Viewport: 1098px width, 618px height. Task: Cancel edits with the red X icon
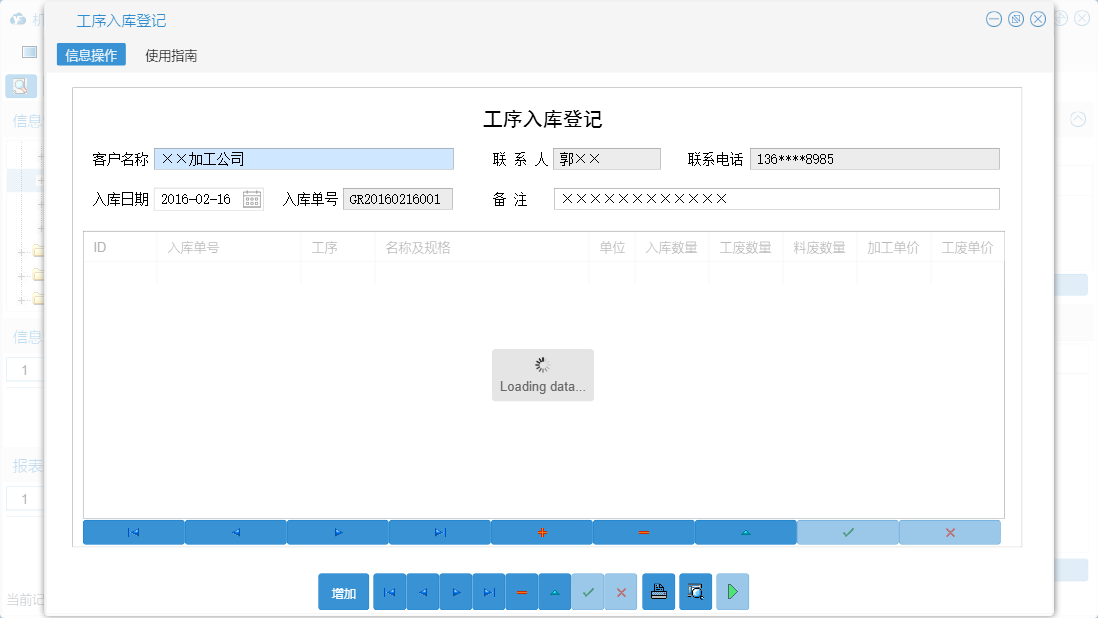pos(621,591)
